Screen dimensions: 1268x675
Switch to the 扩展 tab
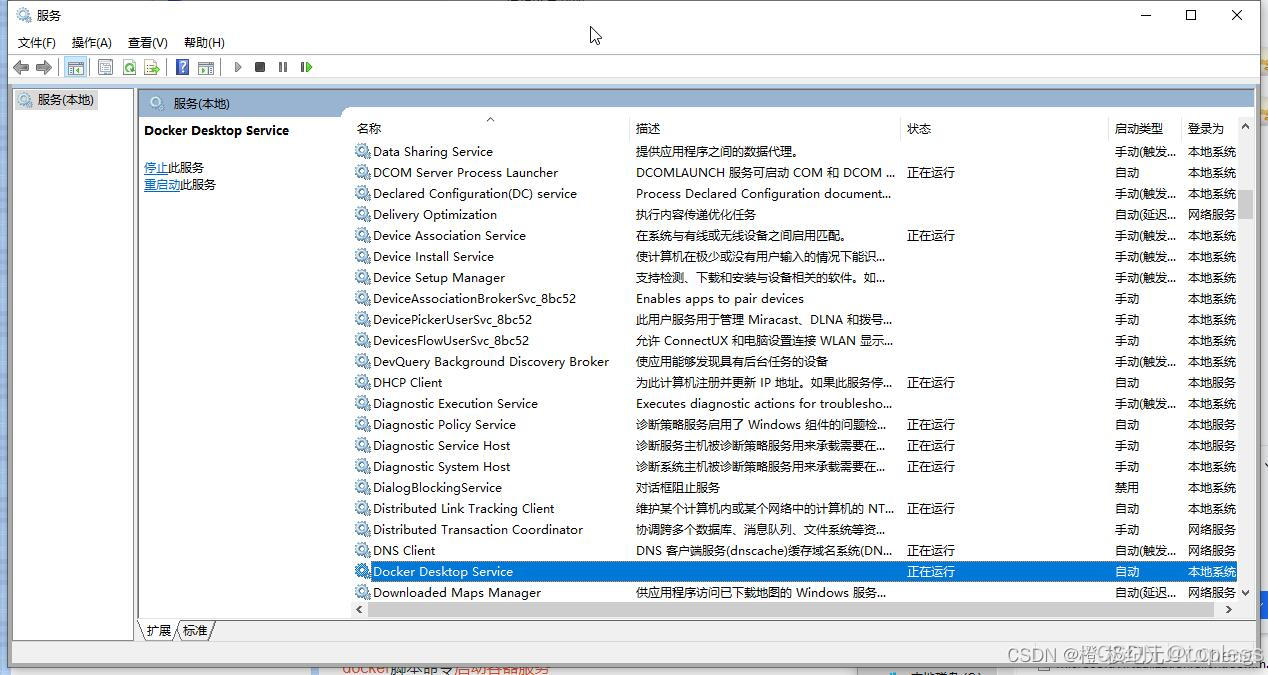pos(158,630)
